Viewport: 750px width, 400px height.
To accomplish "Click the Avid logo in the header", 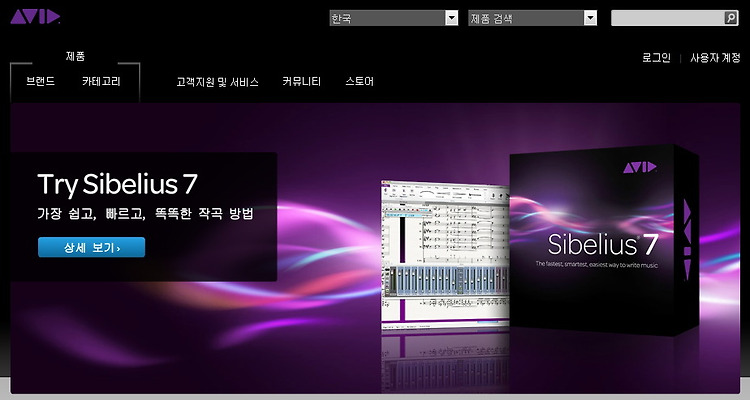I will (x=35, y=17).
